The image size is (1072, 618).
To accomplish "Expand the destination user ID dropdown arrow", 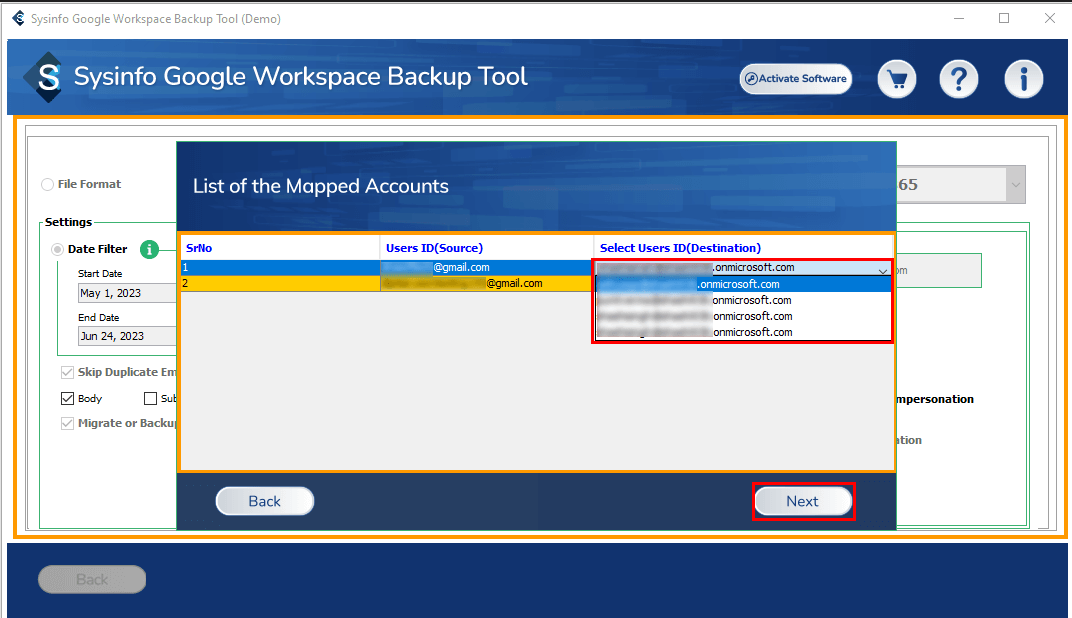I will pos(882,269).
